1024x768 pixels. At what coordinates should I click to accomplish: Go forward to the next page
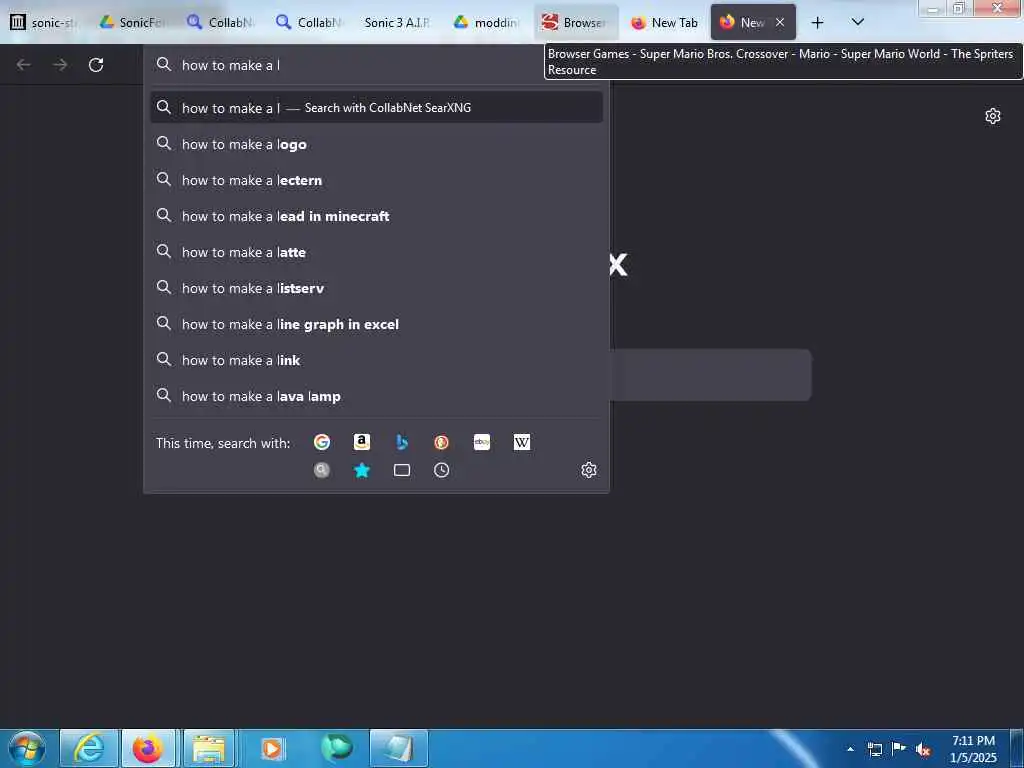(60, 65)
